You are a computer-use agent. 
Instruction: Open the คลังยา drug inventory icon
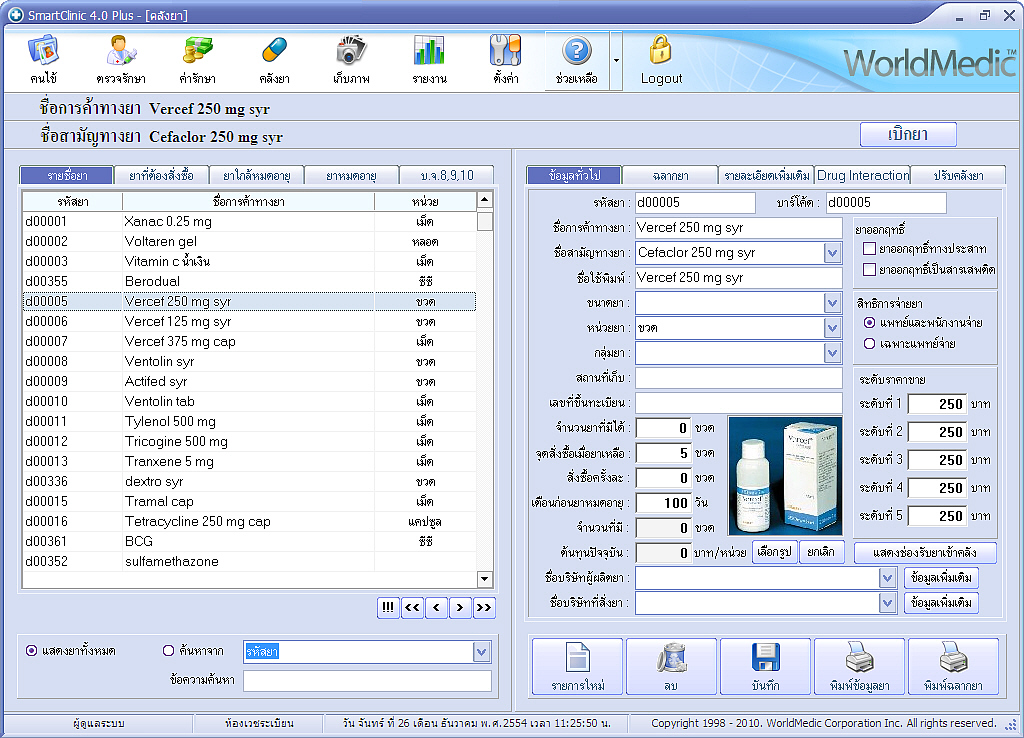274,59
